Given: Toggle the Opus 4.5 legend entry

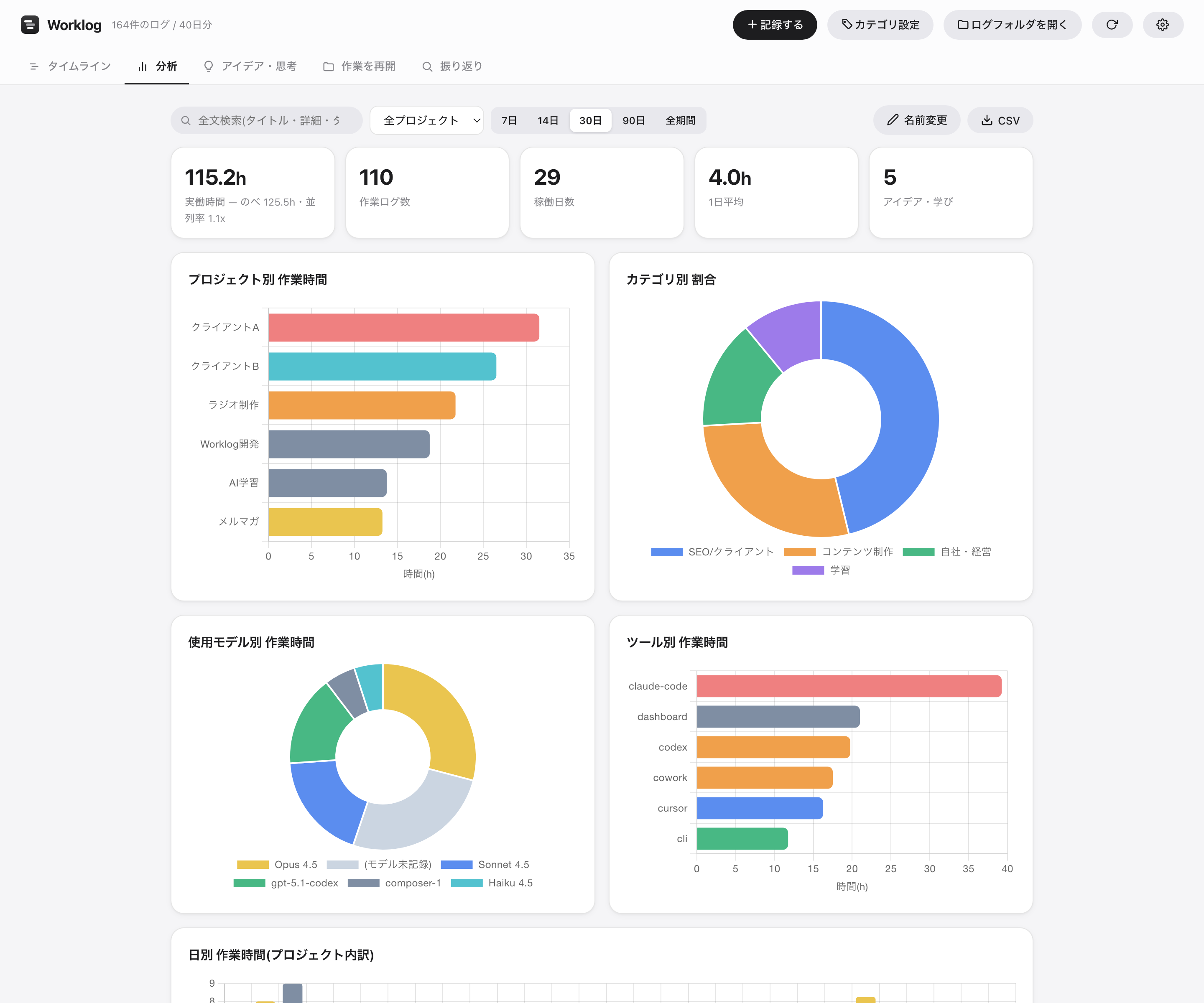Looking at the screenshot, I should click(277, 864).
